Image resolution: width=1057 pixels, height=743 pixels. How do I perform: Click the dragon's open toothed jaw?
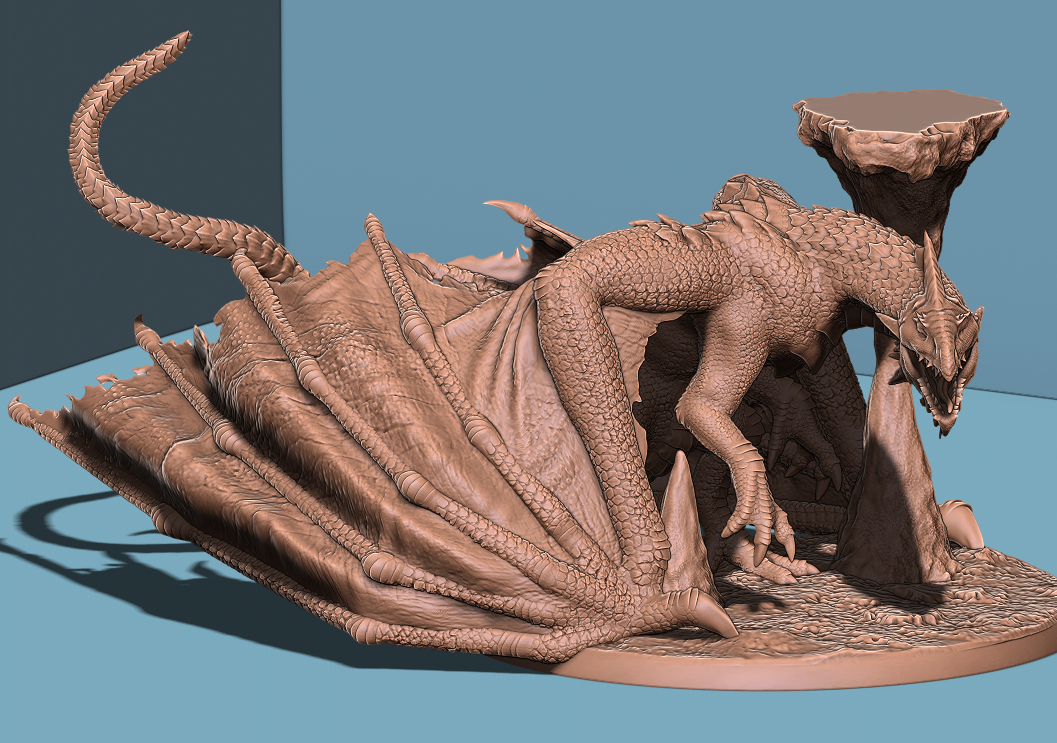[x=935, y=395]
